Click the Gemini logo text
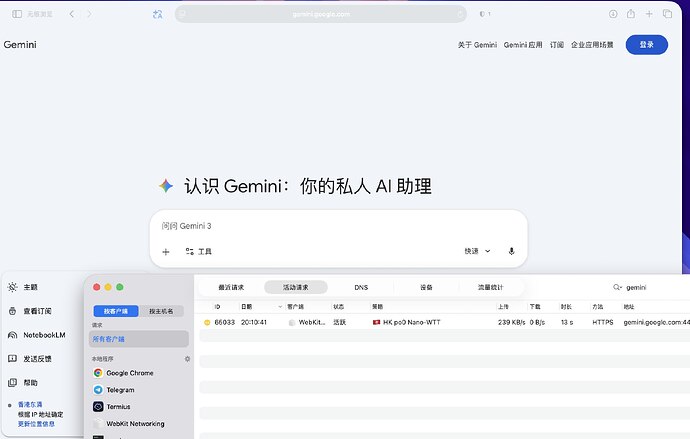The height and width of the screenshot is (439, 690). click(x=20, y=44)
